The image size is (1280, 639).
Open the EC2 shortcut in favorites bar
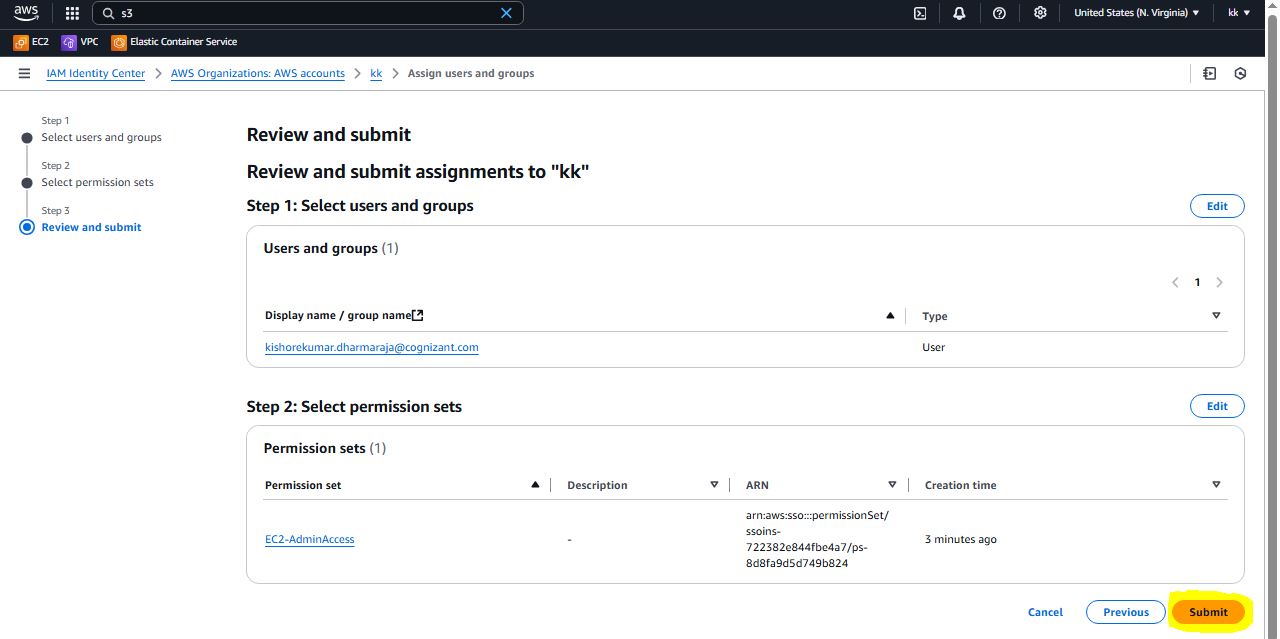(31, 42)
